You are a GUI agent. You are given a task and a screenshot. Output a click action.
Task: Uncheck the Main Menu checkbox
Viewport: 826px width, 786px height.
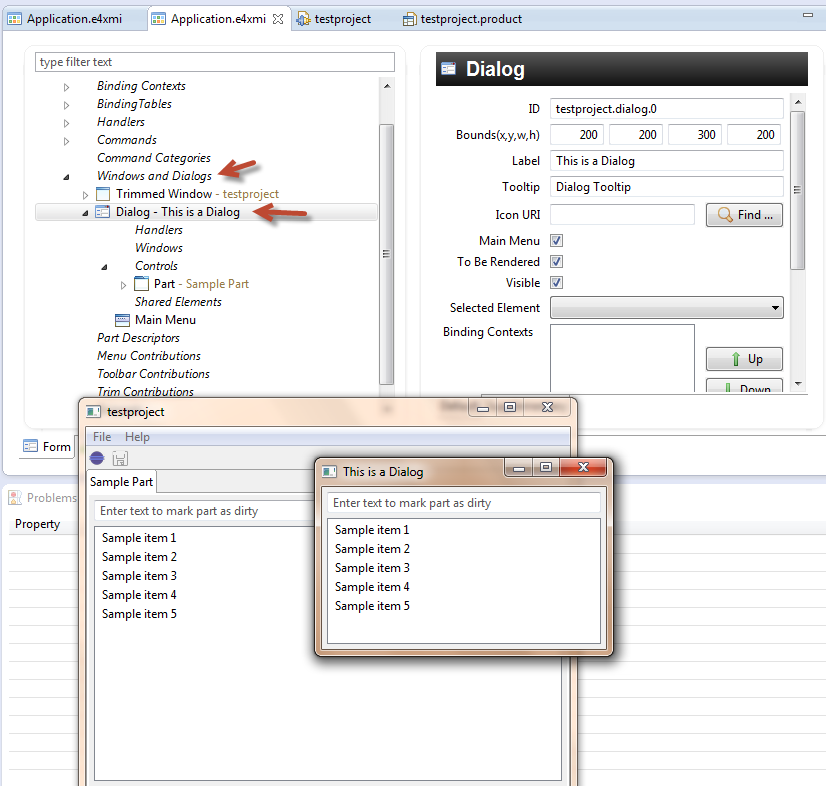pyautogui.click(x=557, y=241)
